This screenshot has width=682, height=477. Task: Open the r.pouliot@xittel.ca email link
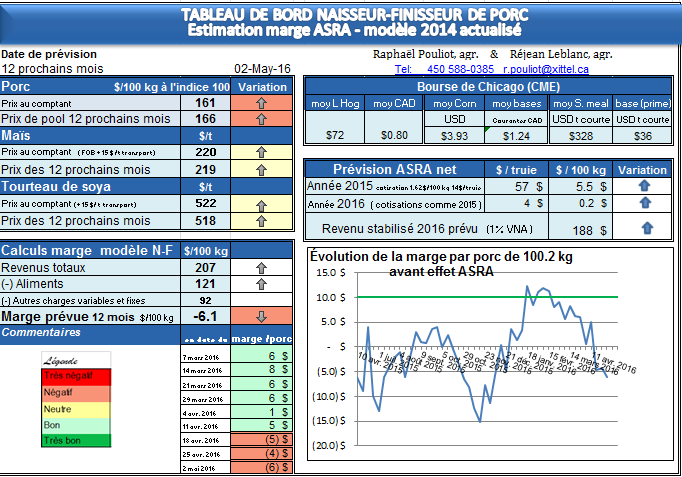pos(545,69)
